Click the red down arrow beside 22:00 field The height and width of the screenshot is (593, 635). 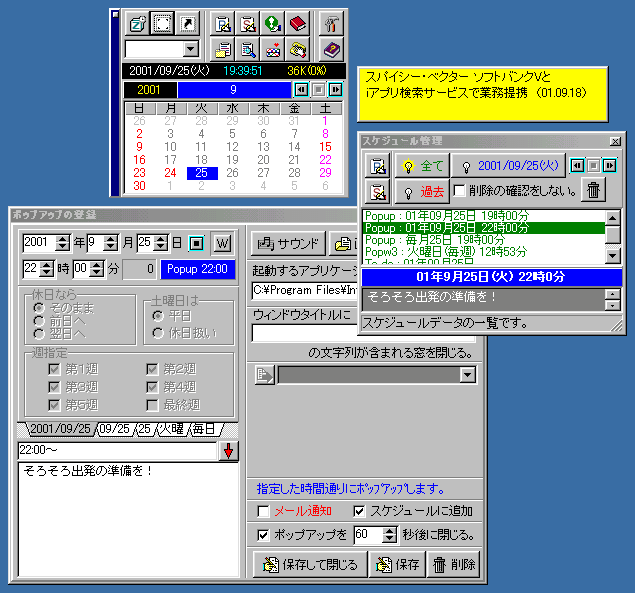pos(230,451)
